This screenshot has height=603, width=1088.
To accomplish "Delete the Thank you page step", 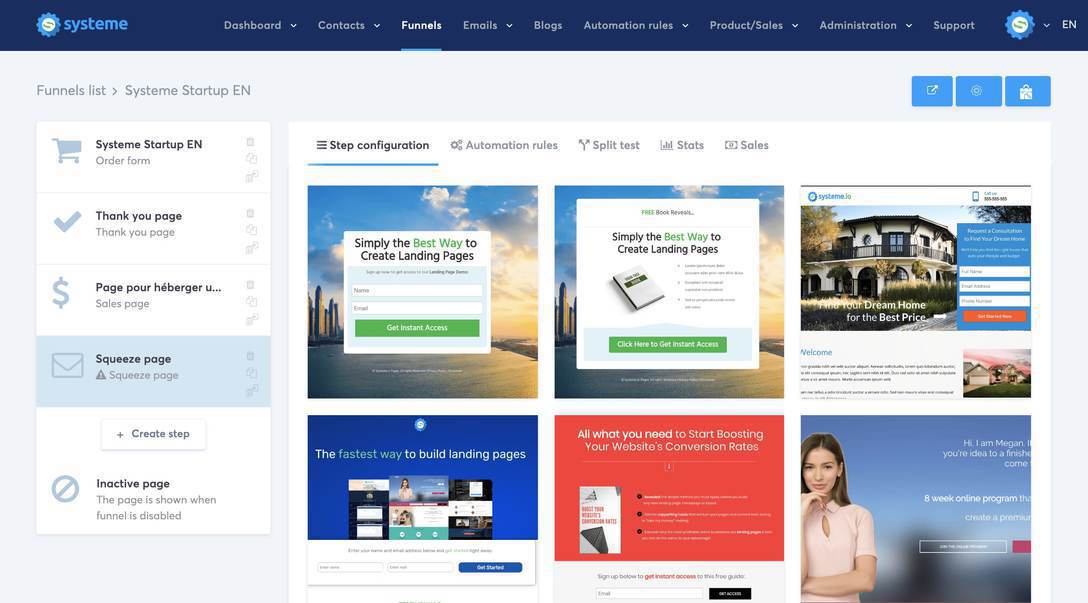I will pos(250,213).
